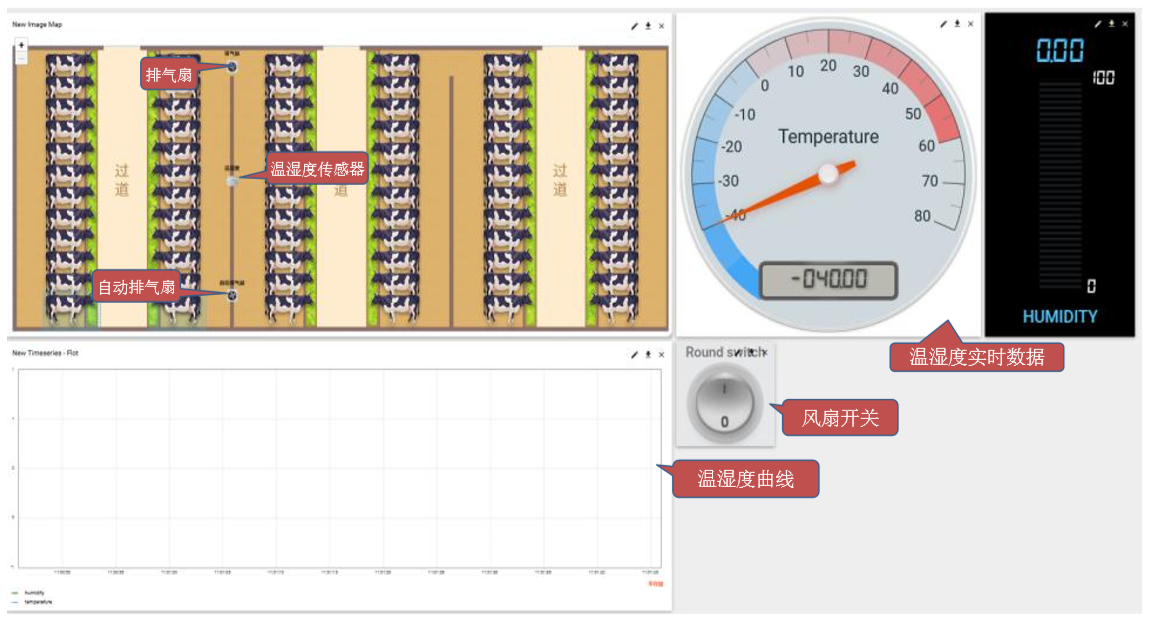Image resolution: width=1170 pixels, height=625 pixels.
Task: Click the edit pencil icon on New Timeseries - Flot
Action: click(x=635, y=354)
